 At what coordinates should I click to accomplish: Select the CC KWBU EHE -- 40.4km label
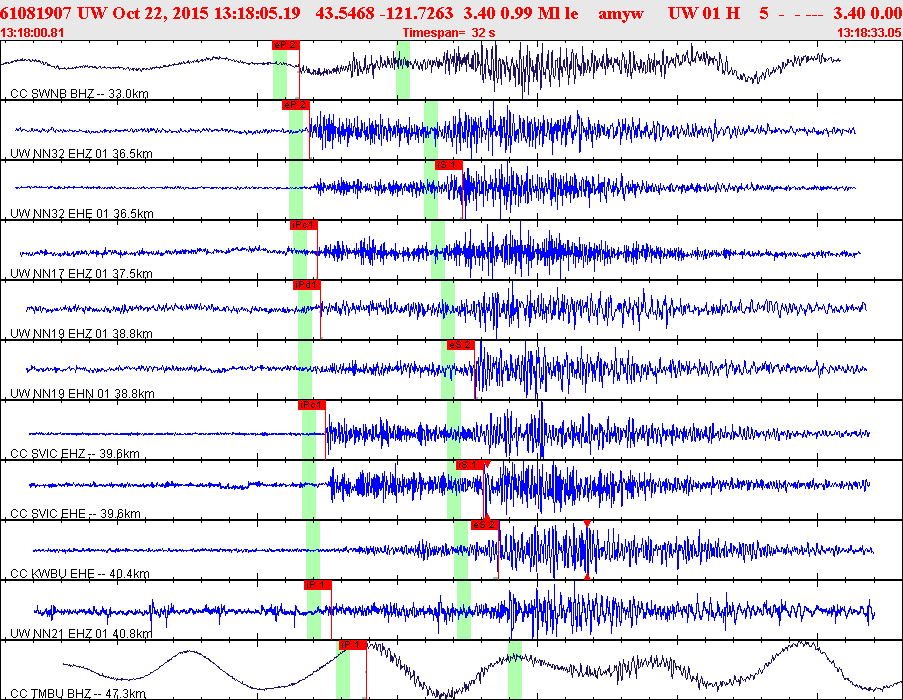coord(80,573)
